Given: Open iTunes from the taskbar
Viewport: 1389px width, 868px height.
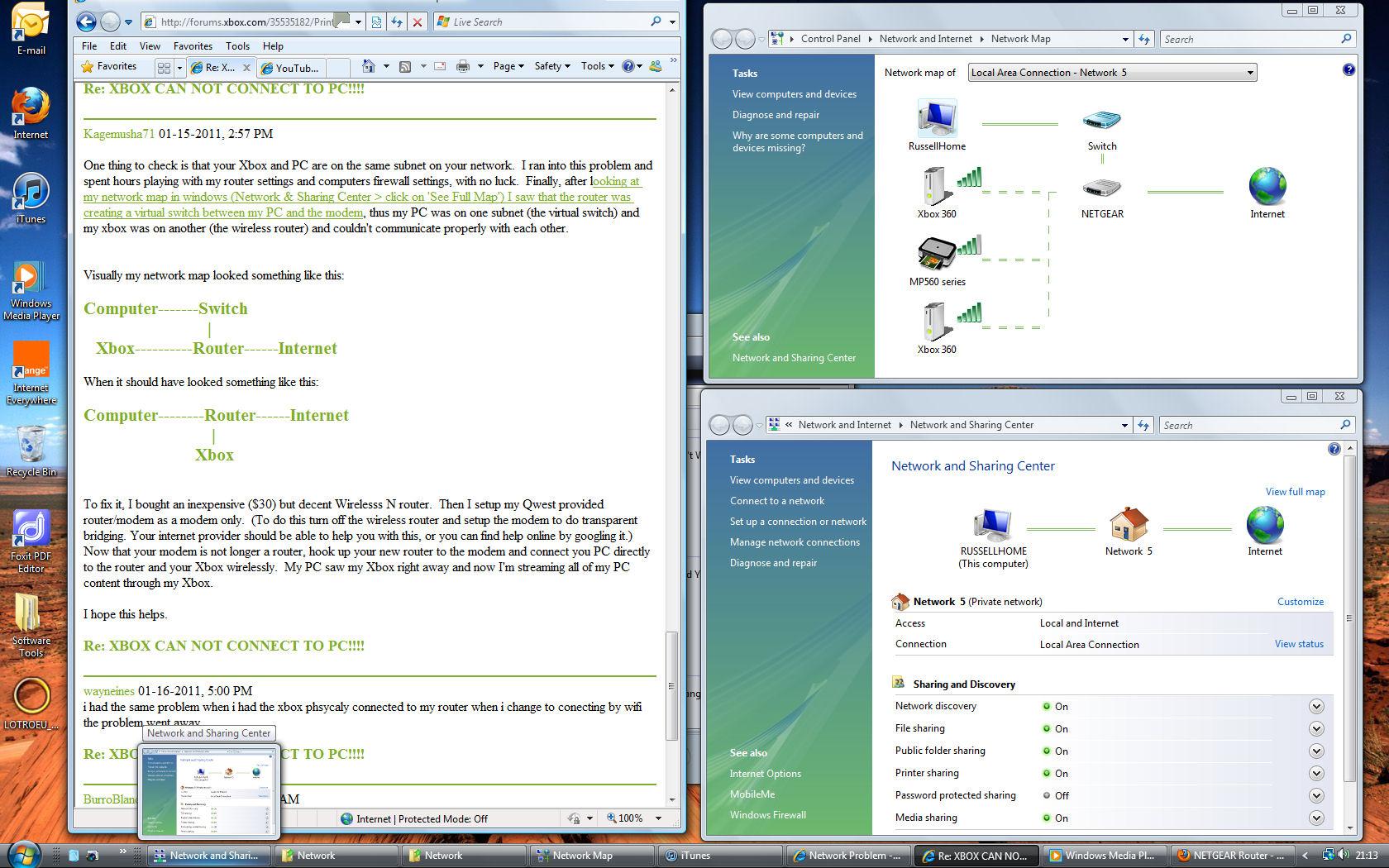Looking at the screenshot, I should (x=718, y=856).
